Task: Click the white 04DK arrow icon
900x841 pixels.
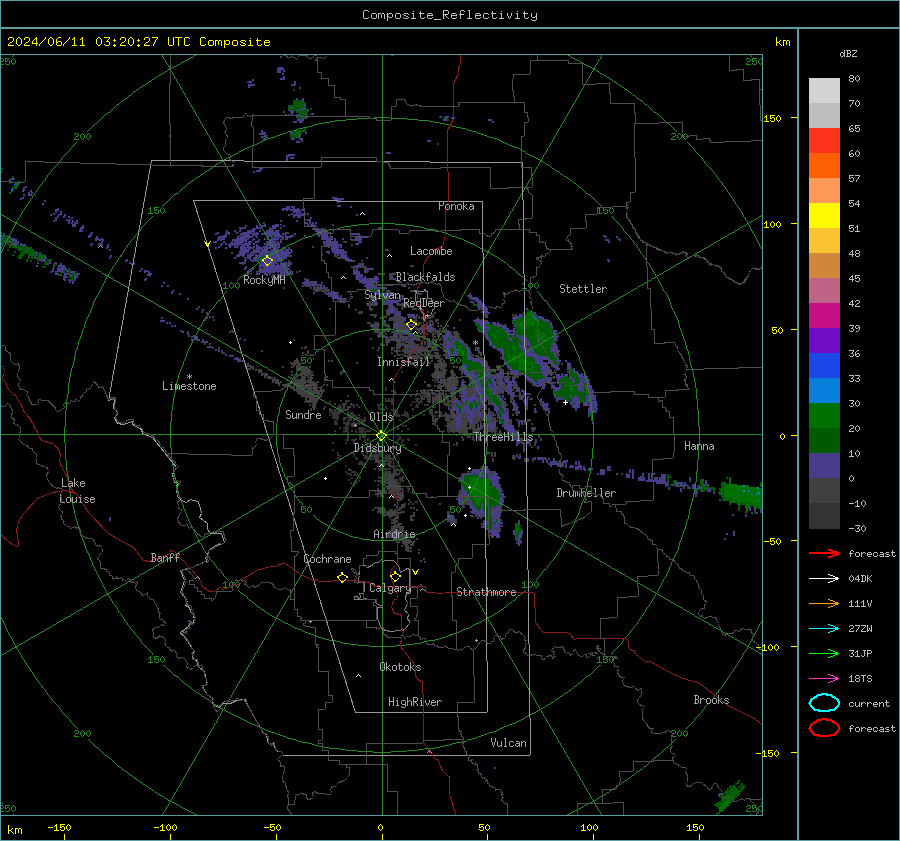Action: coord(824,579)
